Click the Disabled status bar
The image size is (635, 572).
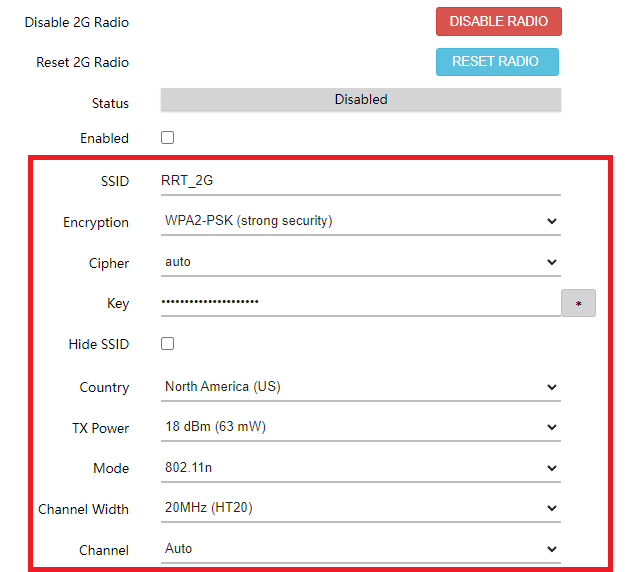pos(360,100)
